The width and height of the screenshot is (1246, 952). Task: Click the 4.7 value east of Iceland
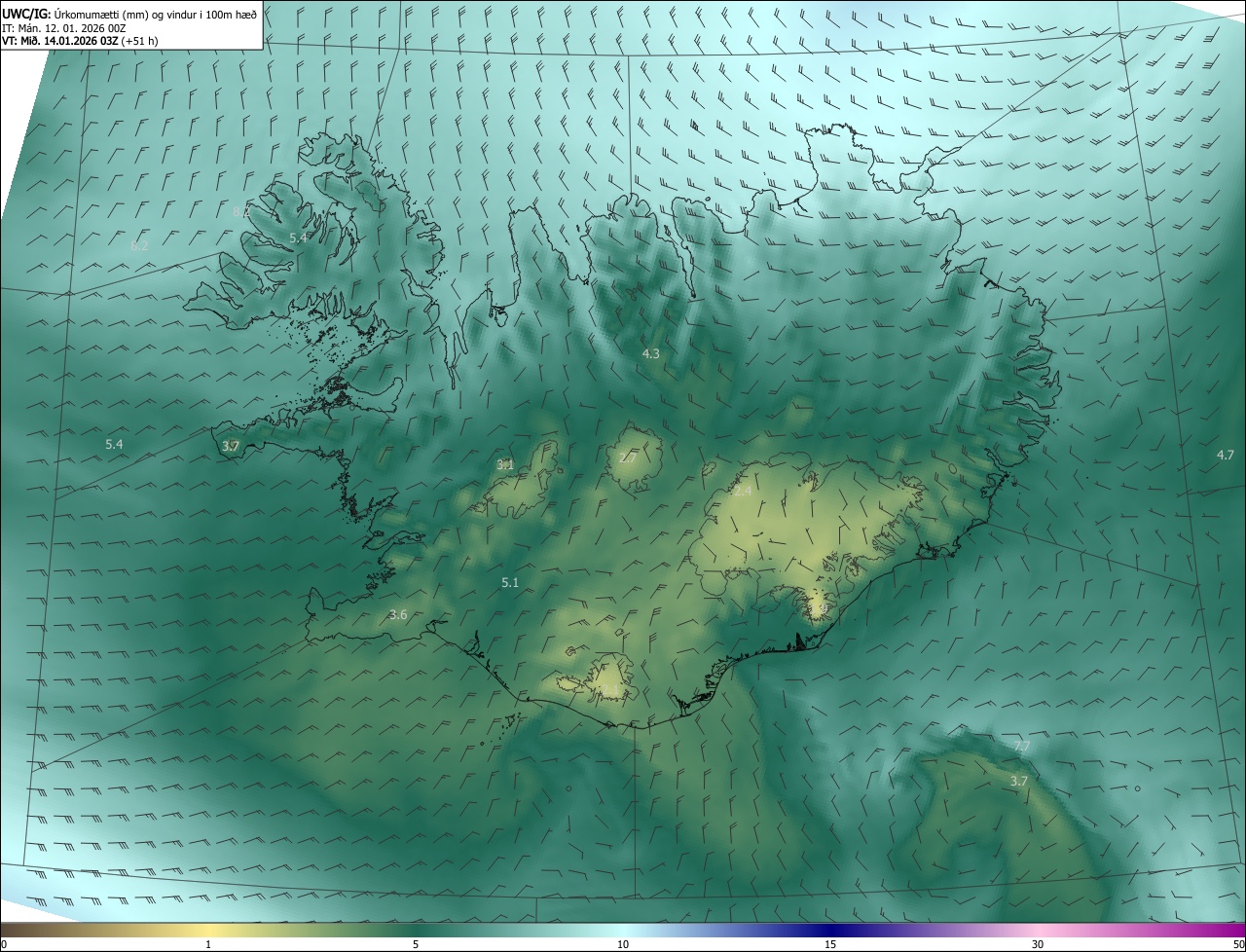(1226, 456)
